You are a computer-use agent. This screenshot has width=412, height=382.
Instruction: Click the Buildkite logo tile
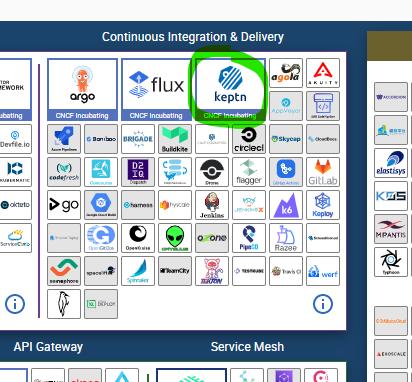[175, 139]
